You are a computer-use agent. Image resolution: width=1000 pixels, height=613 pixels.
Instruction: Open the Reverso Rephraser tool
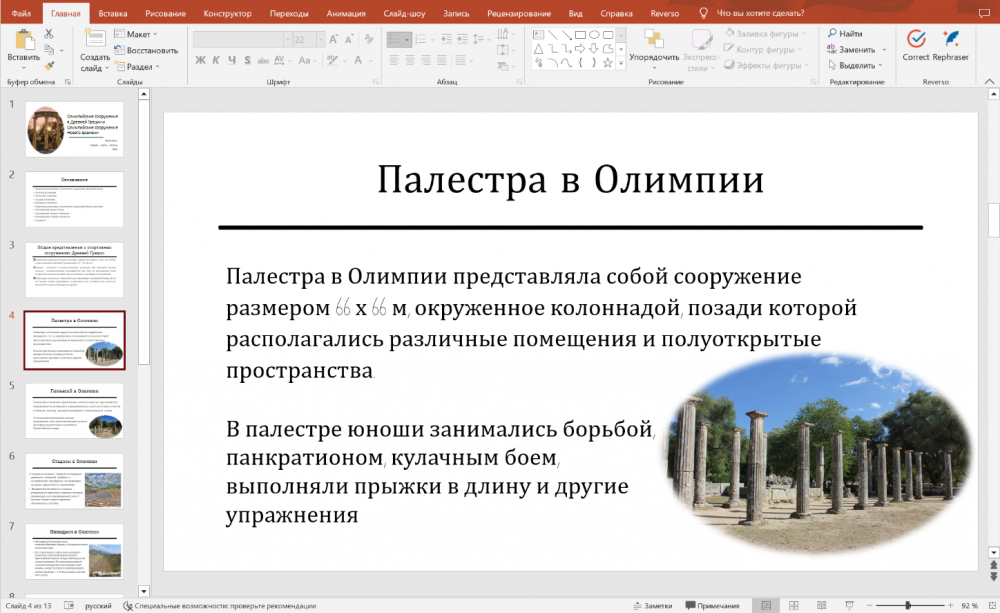point(950,38)
